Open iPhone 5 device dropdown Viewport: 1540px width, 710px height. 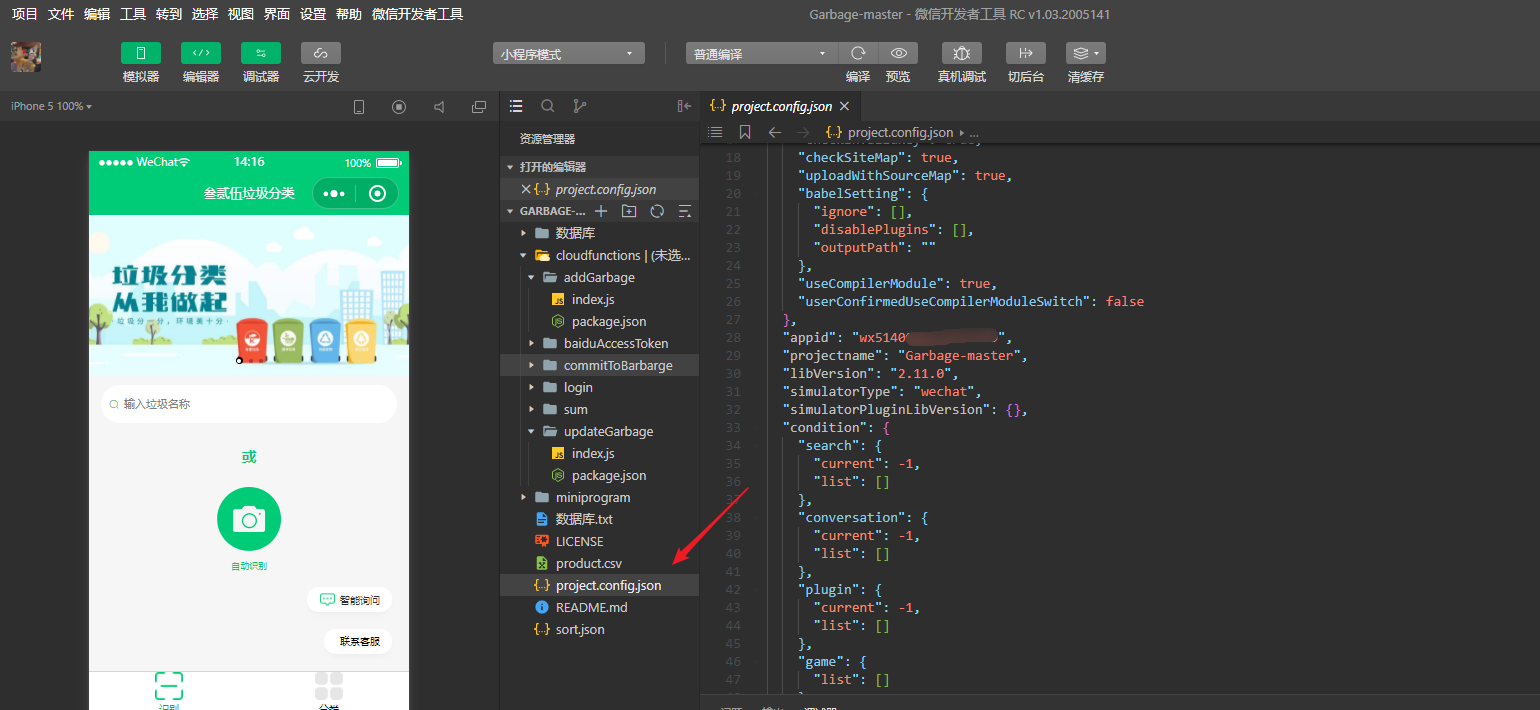tap(51, 106)
